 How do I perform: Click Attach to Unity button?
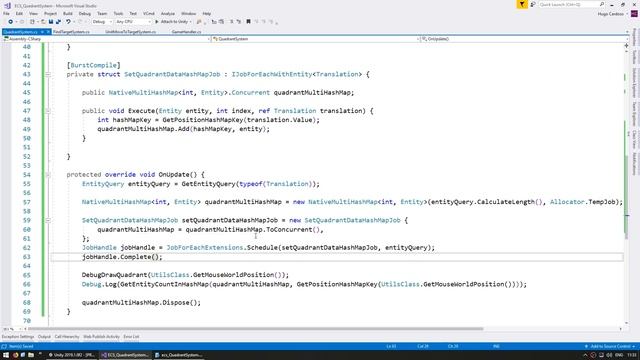click(x=171, y=22)
